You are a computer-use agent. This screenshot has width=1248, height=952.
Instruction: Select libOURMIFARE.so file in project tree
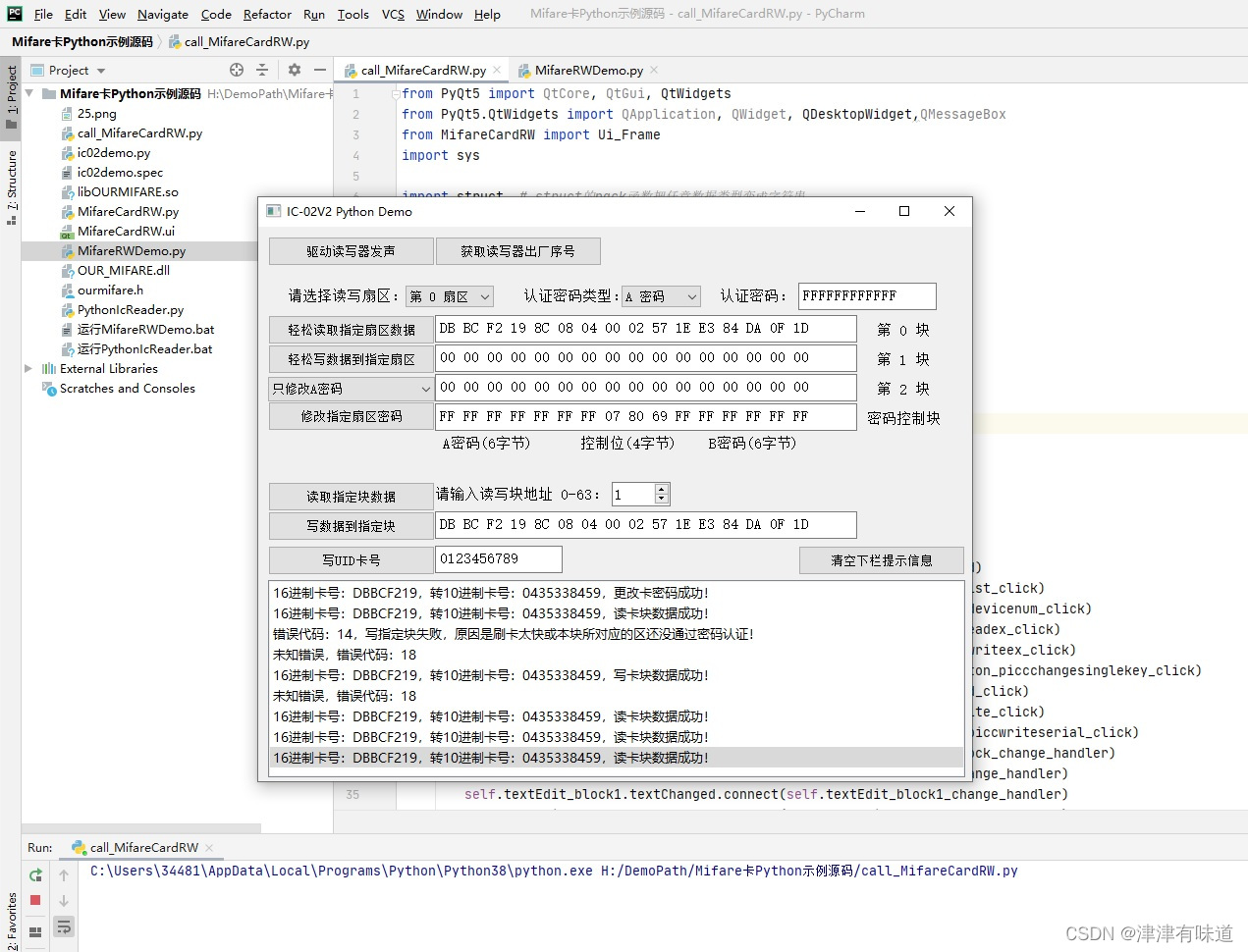coord(128,191)
